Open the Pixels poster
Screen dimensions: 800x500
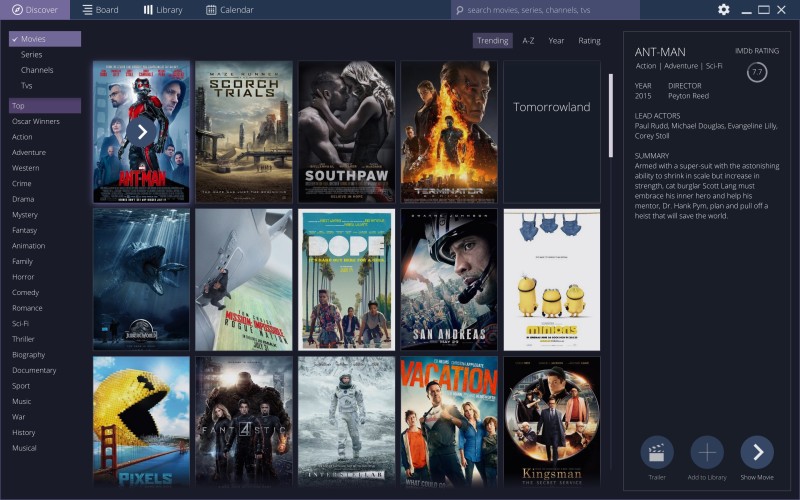click(141, 421)
